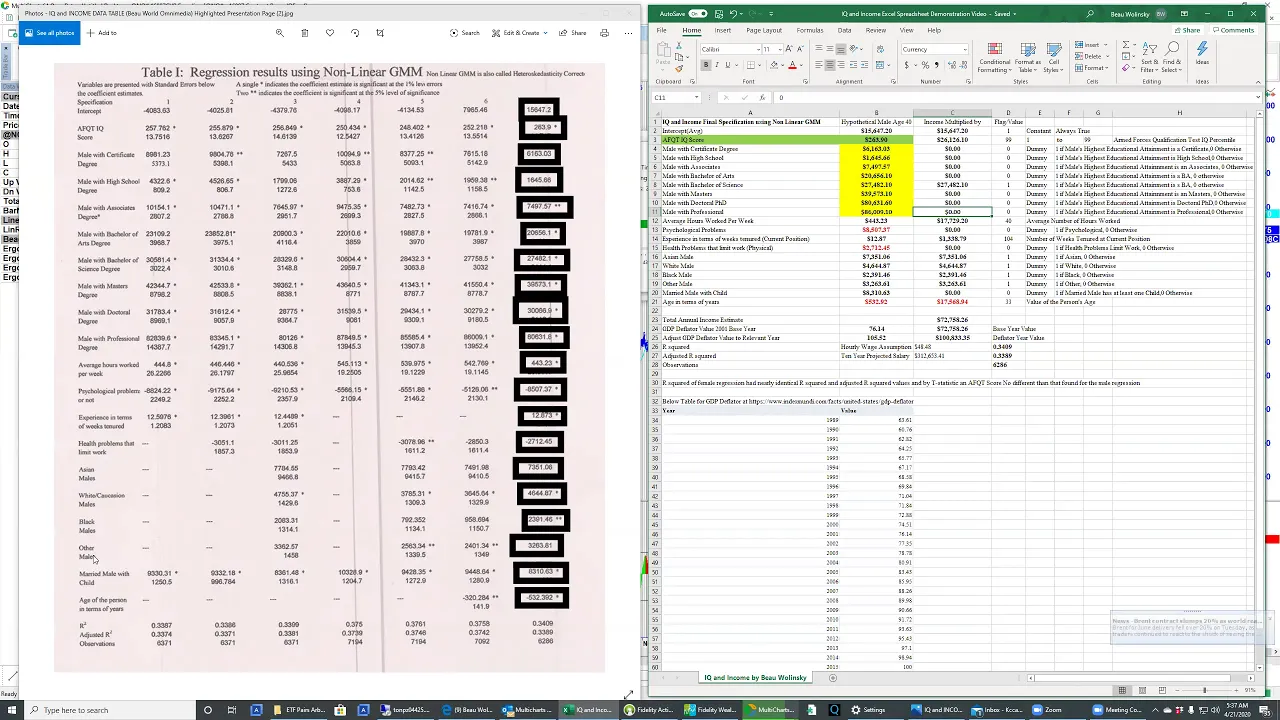Apply percent style in Number group
The height and width of the screenshot is (720, 1280).
click(925, 65)
